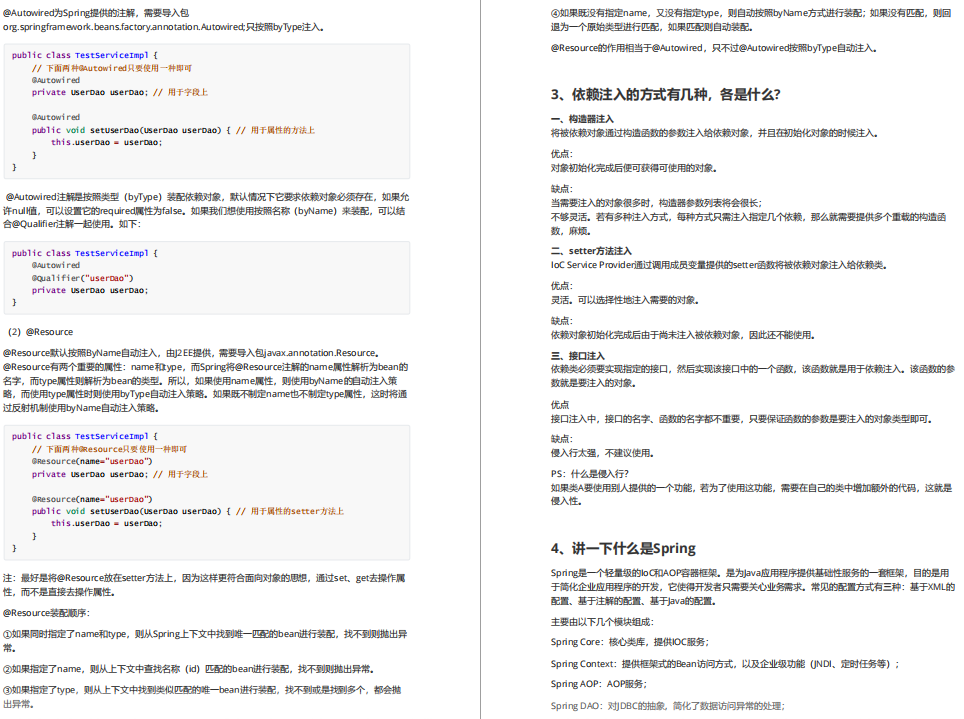Click the line starting "Spring Context：提供框架式的Bean"
The image size is (964, 719).
click(725, 664)
